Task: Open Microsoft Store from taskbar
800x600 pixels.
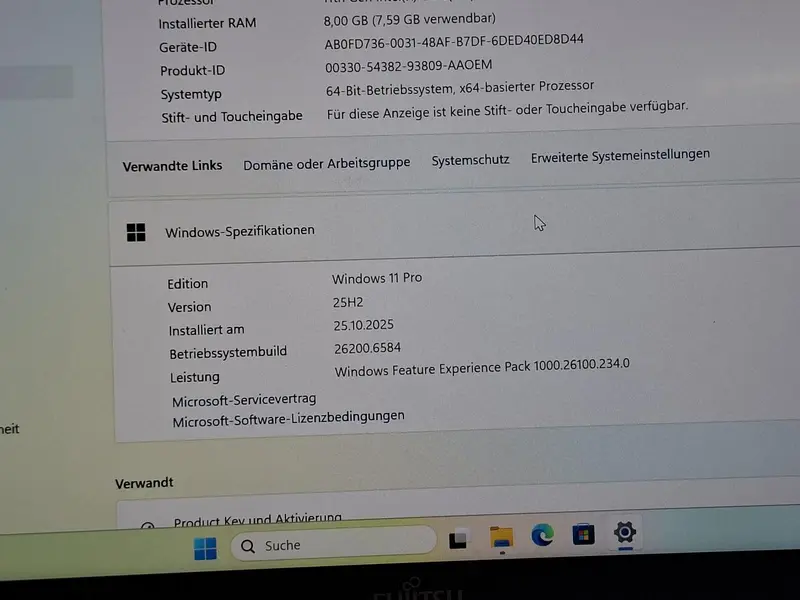Action: tap(583, 534)
